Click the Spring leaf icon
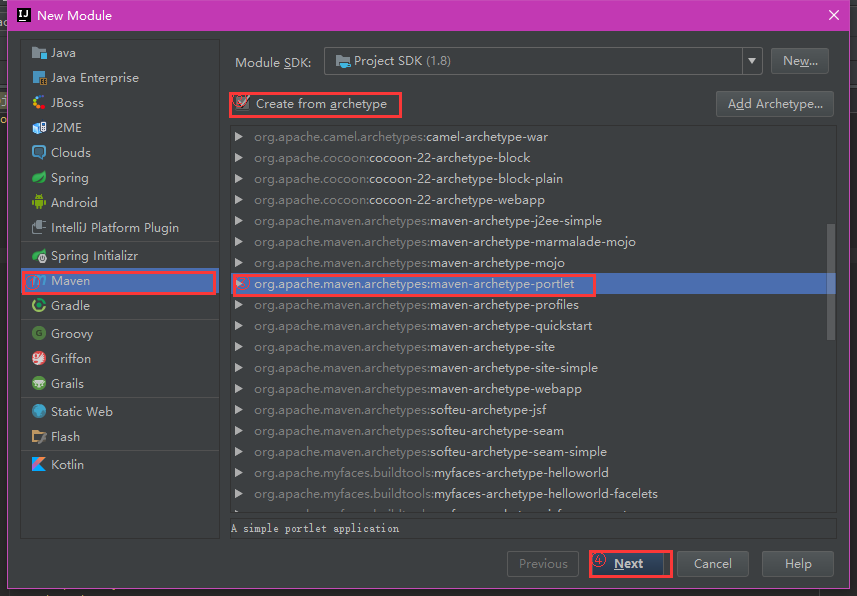857x596 pixels. 39,178
